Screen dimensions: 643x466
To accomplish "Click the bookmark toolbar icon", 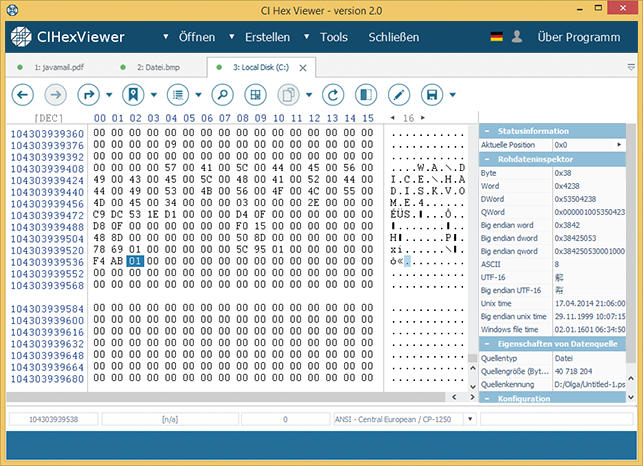I will [133, 95].
